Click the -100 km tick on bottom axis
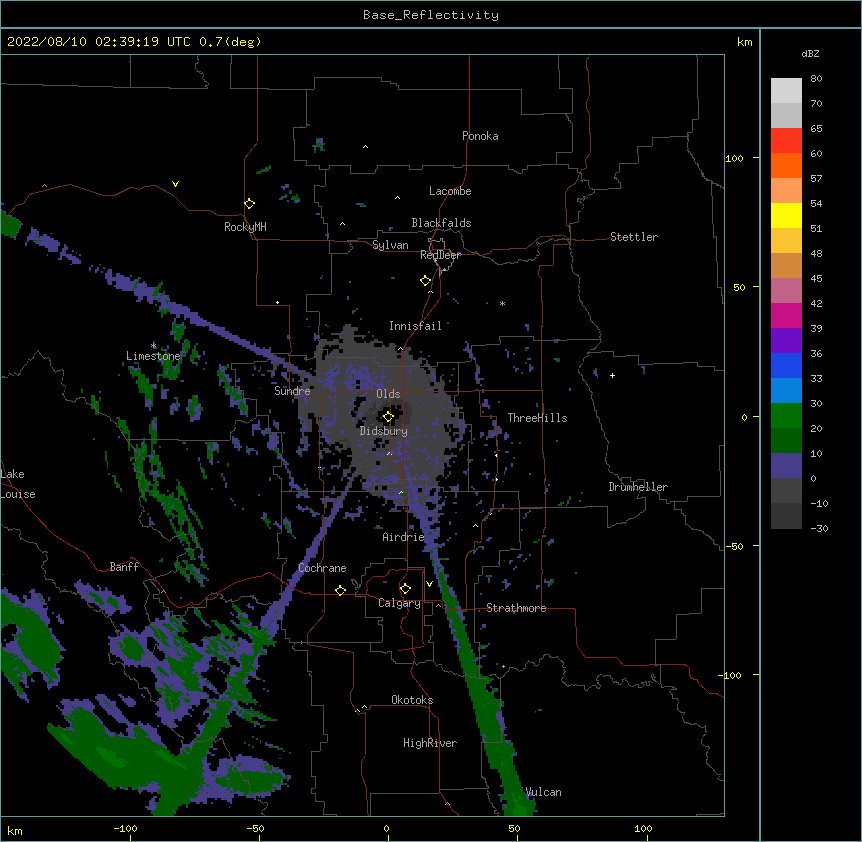This screenshot has height=842, width=862. point(125,828)
